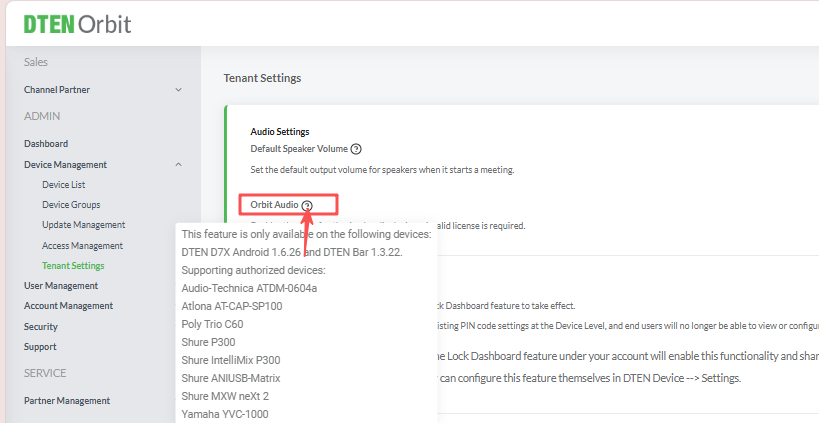Navigate to Partner Management
This screenshot has height=423, width=819.
point(67,401)
